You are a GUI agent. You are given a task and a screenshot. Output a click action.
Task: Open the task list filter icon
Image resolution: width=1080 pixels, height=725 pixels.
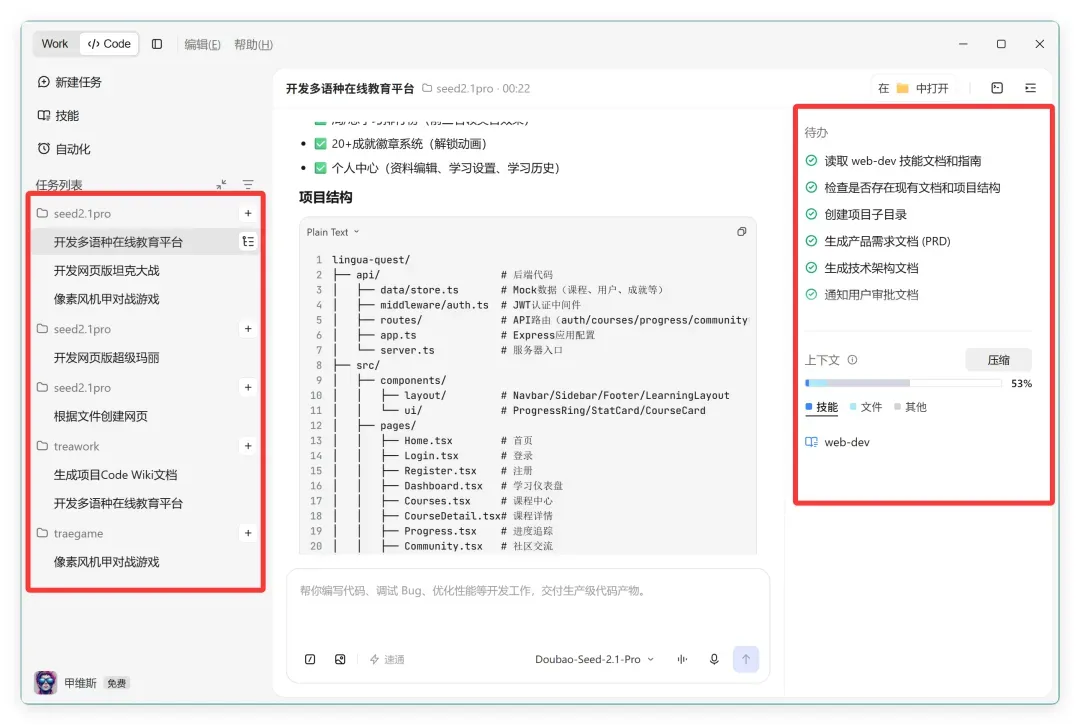click(248, 185)
